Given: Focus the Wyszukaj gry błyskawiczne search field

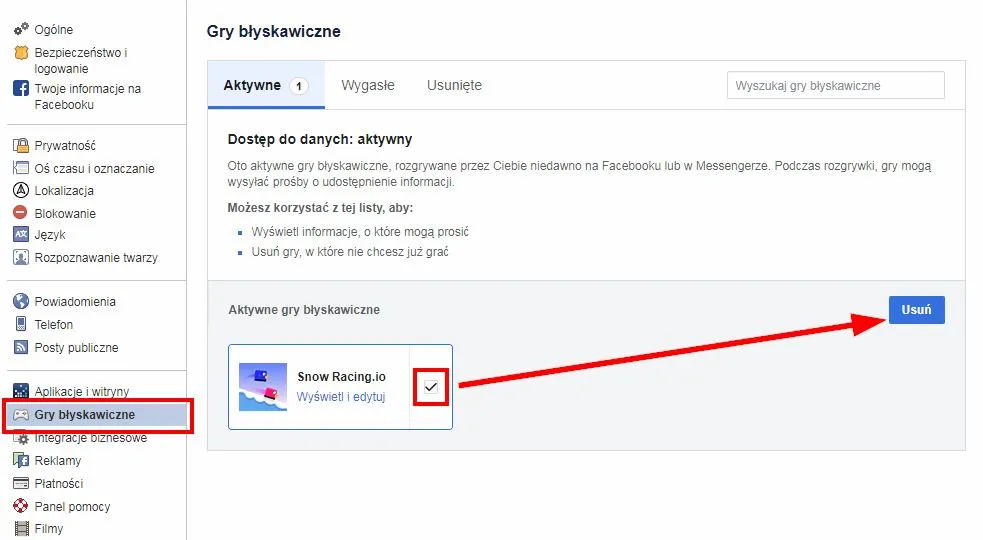Looking at the screenshot, I should click(x=836, y=85).
